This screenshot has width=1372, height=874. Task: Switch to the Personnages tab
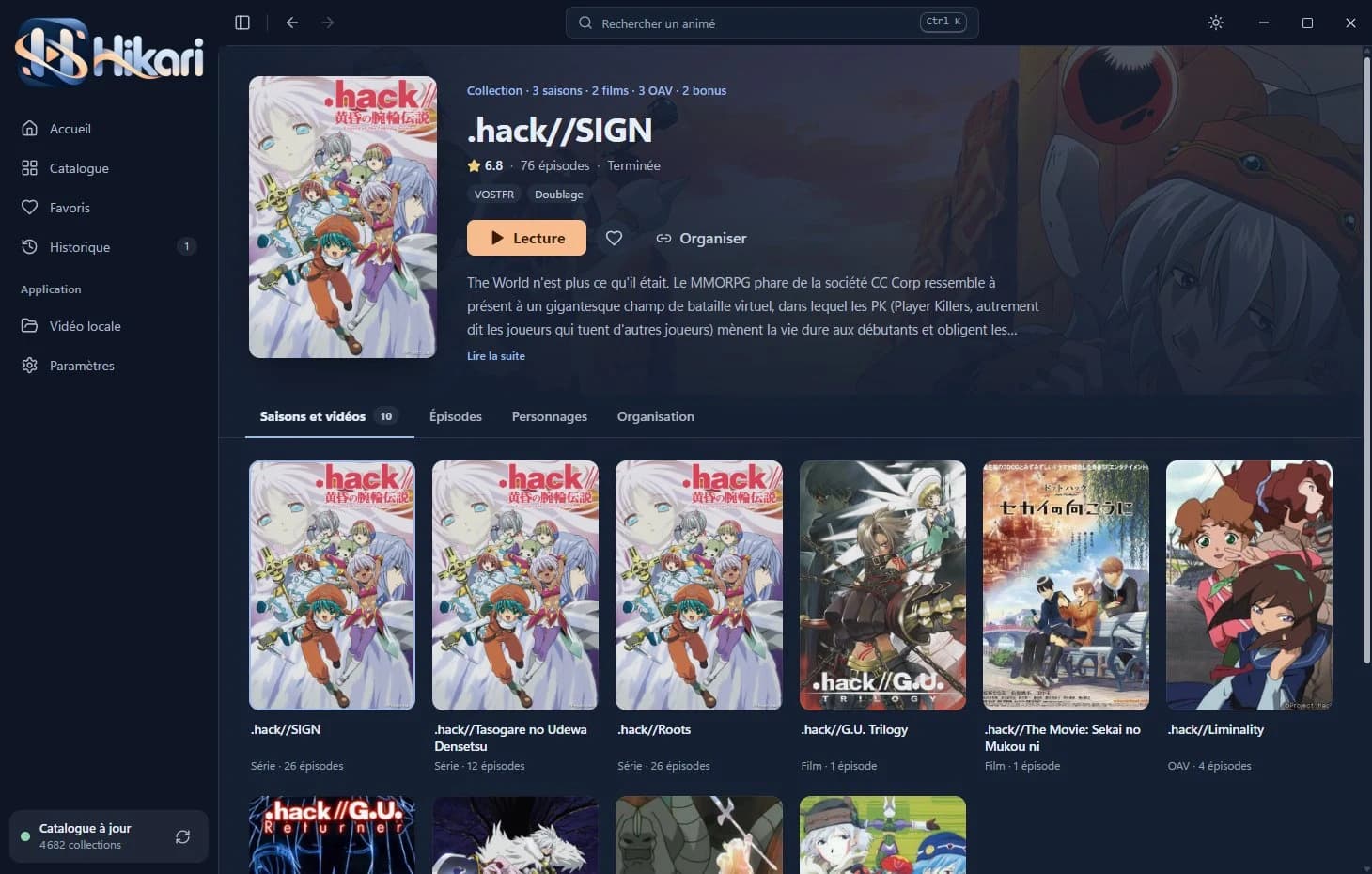550,416
